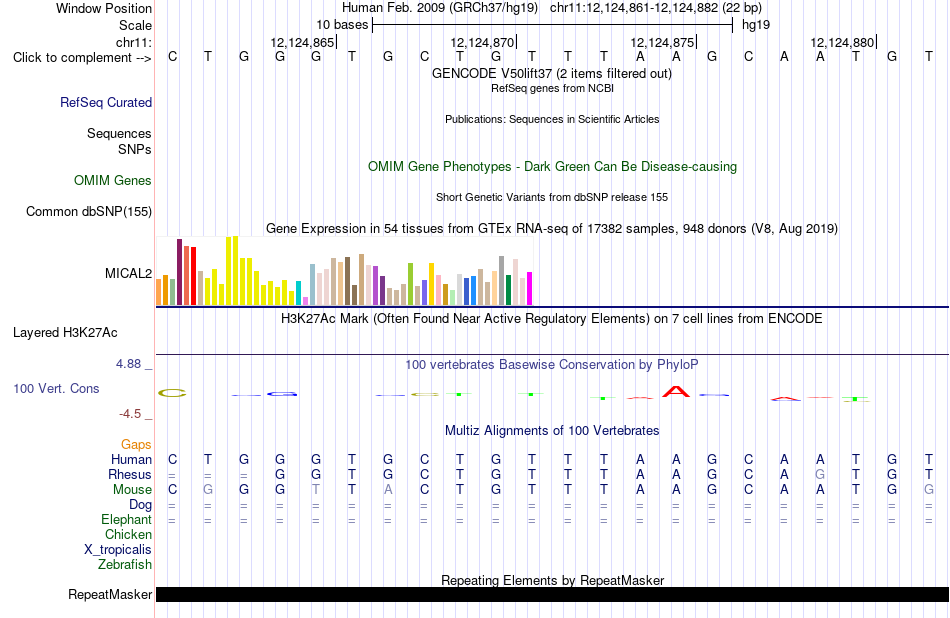Viewport: 950px width, 618px height.
Task: Select the Elephant alignment row label
Action: [127, 519]
